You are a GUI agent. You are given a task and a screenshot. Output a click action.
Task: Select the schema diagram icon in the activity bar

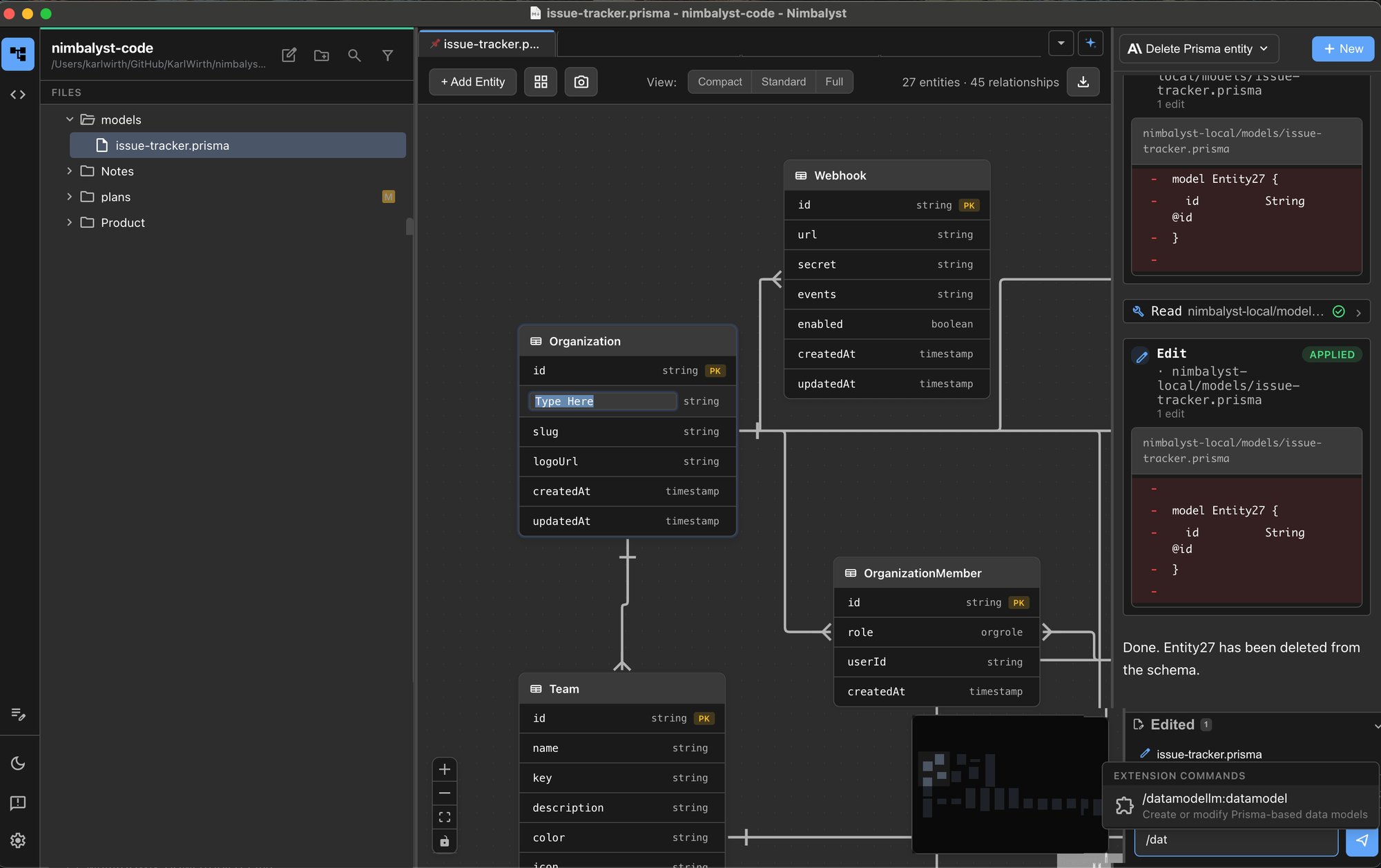coord(18,54)
